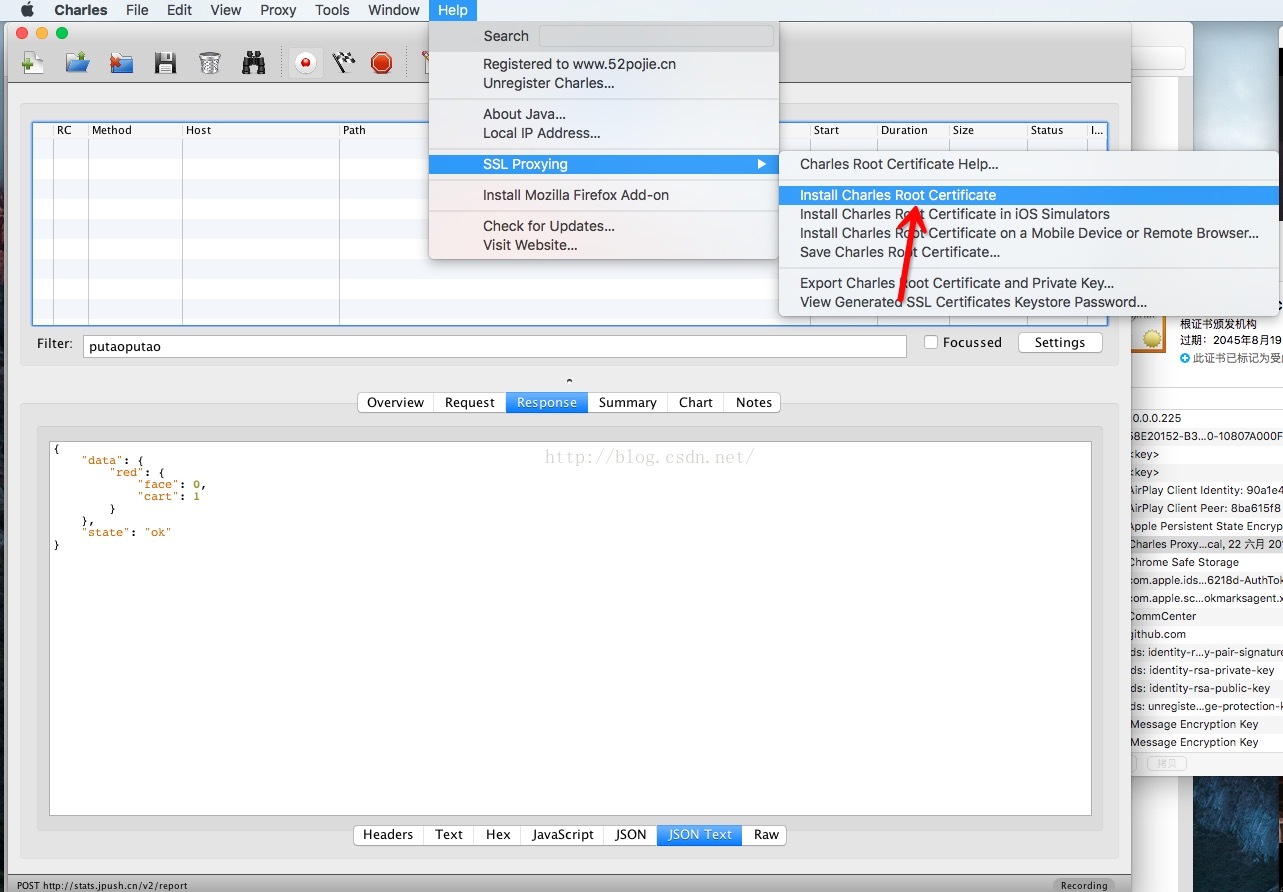Viewport: 1283px width, 892px height.
Task: Choose Check for Updates in Help menu
Action: (x=548, y=226)
